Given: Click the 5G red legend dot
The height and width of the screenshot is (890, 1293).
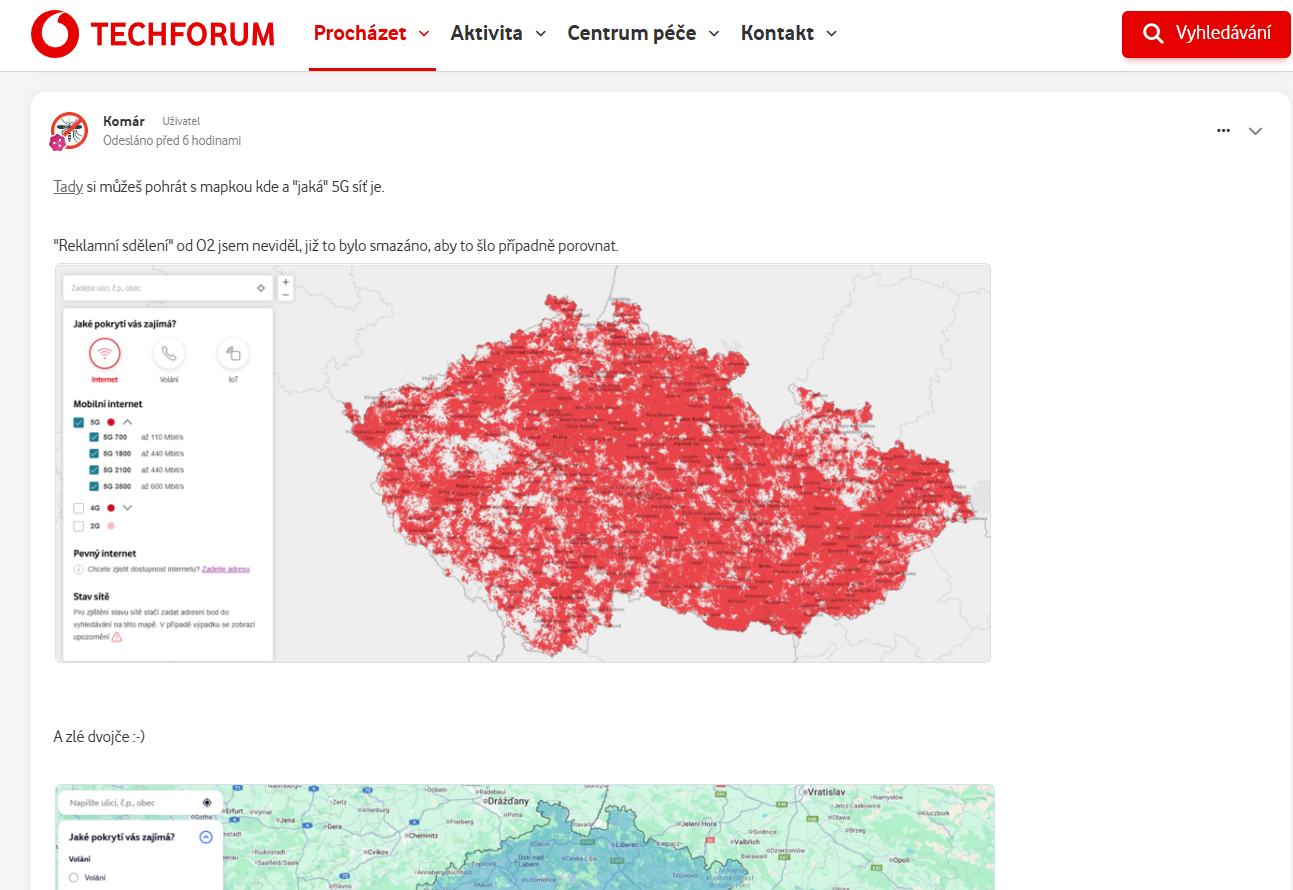Looking at the screenshot, I should (x=111, y=422).
